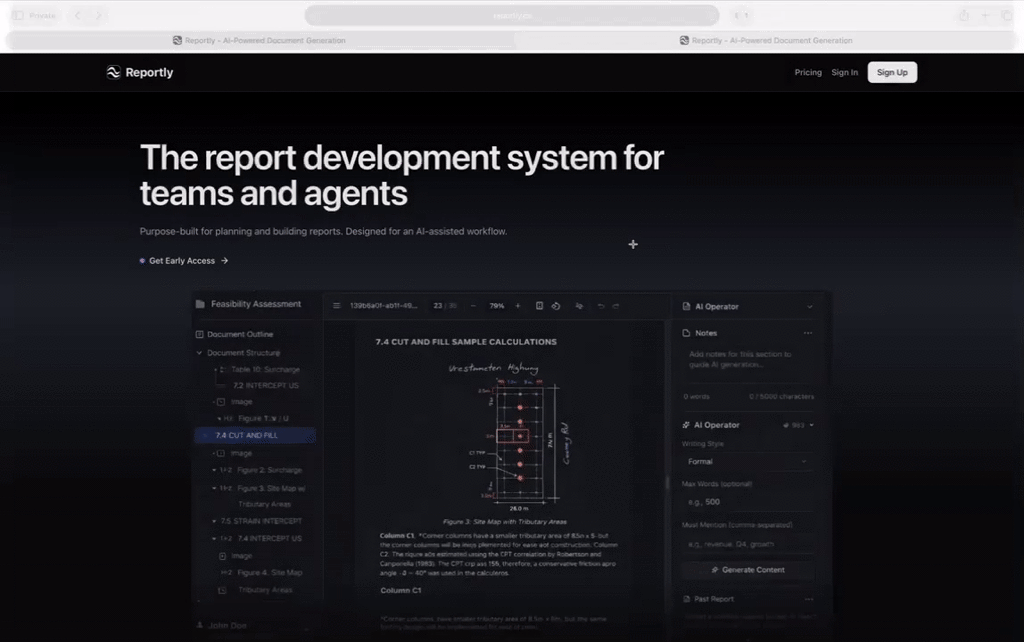
Task: Click the hamburger menu icon in document toolbar
Action: (337, 306)
